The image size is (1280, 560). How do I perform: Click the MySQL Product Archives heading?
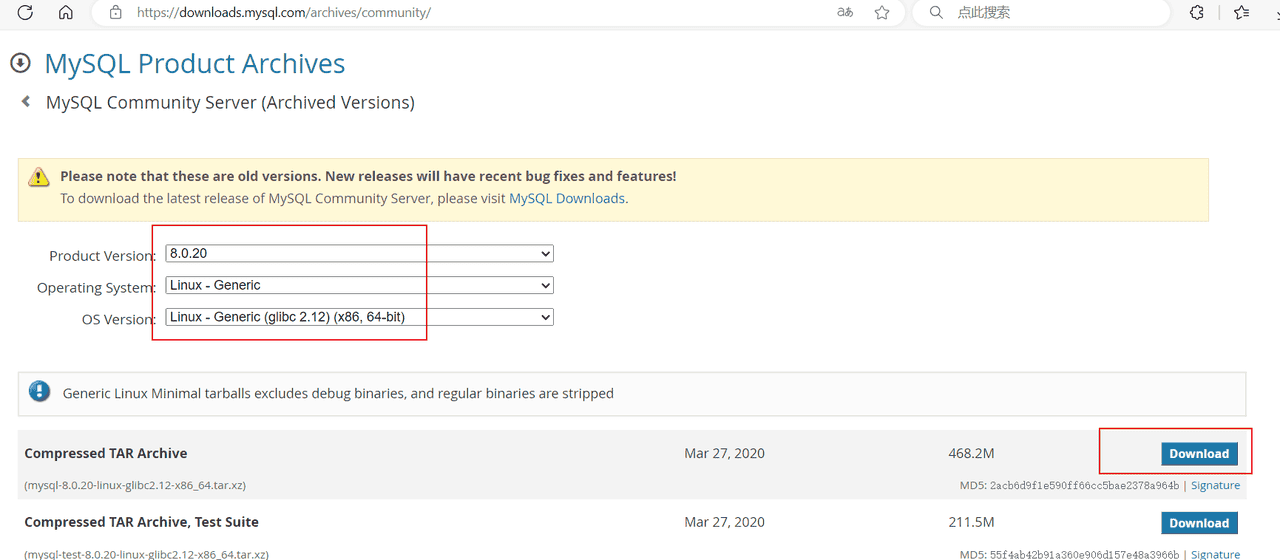195,64
